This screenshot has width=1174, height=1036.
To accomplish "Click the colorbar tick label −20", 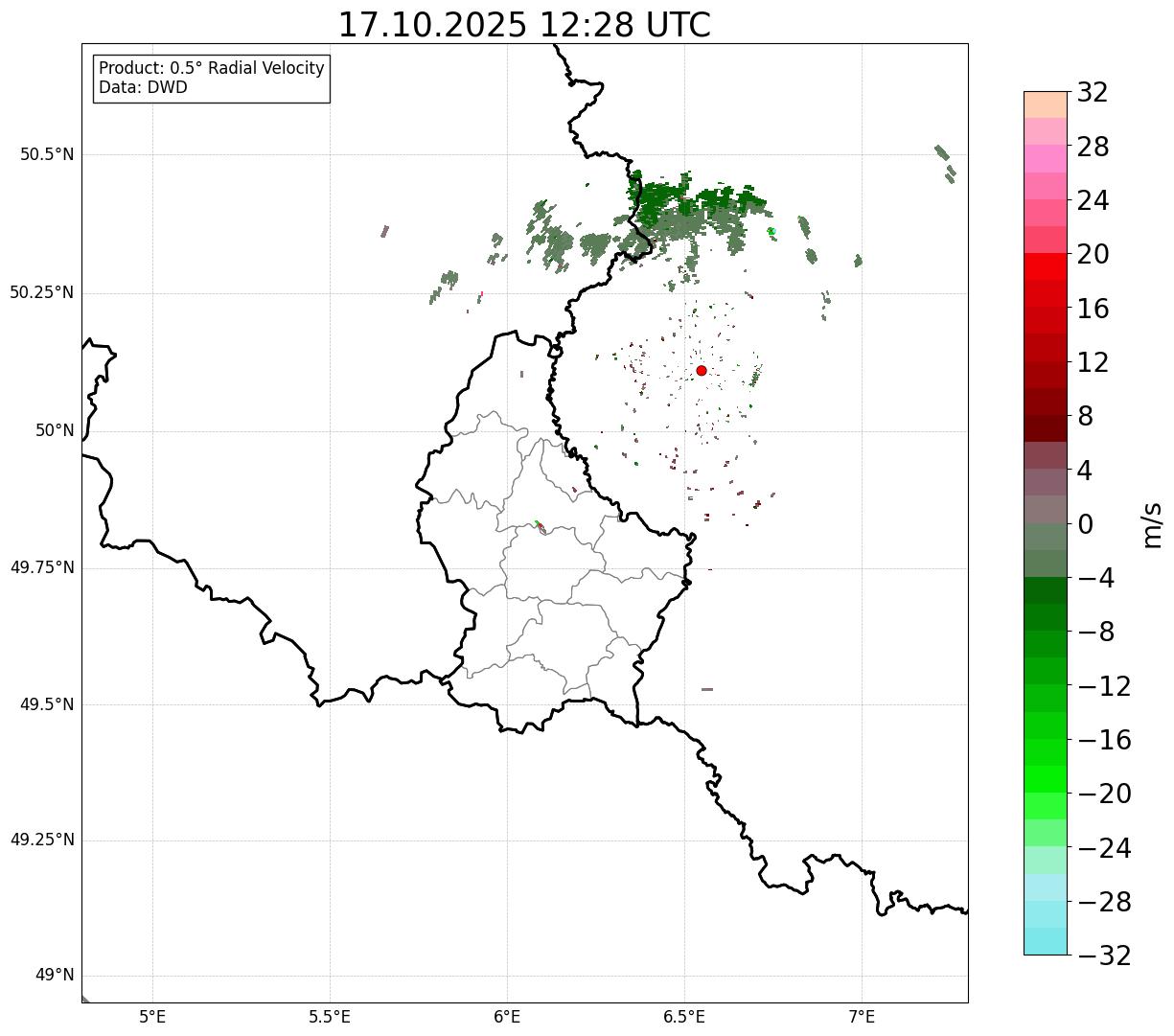I will click(1104, 794).
